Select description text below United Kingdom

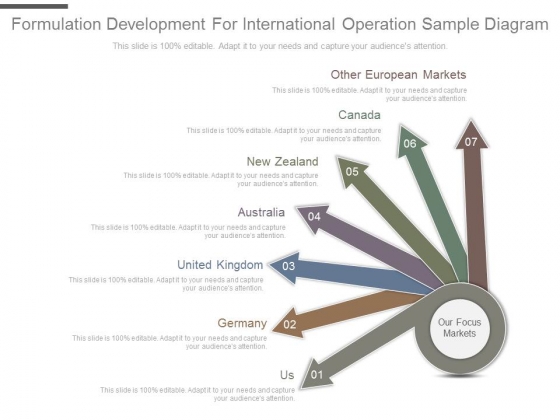click(166, 284)
